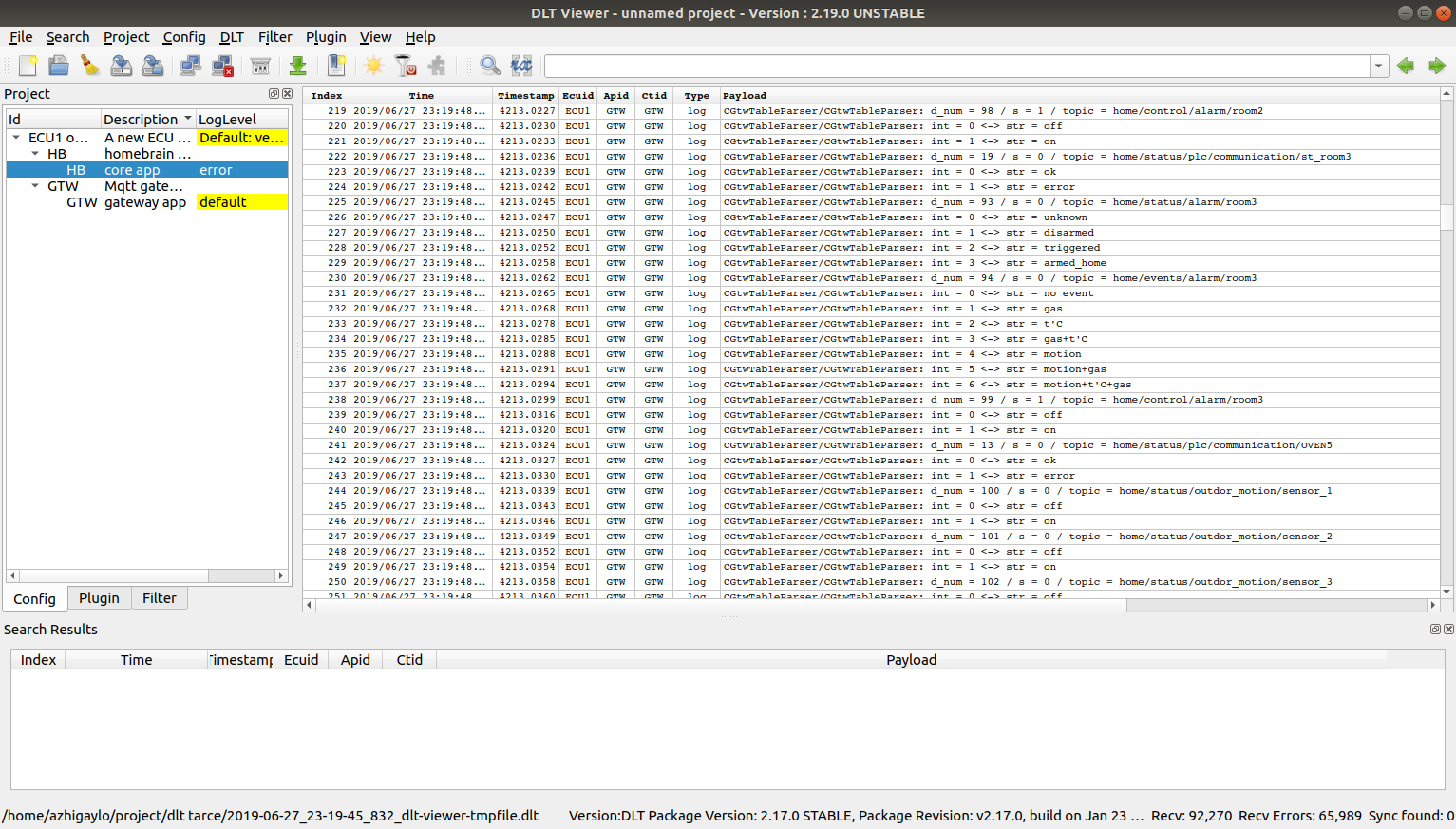This screenshot has height=829, width=1456.
Task: Select the ECU1 root tree item
Action: pos(147,138)
